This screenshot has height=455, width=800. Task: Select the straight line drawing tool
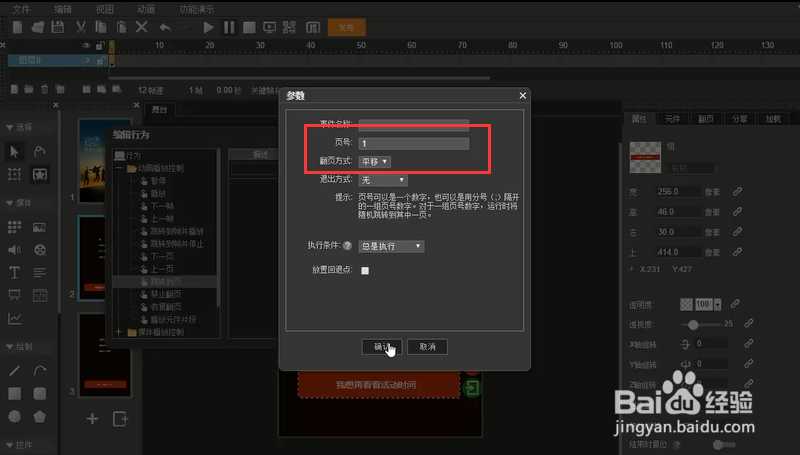(14, 371)
